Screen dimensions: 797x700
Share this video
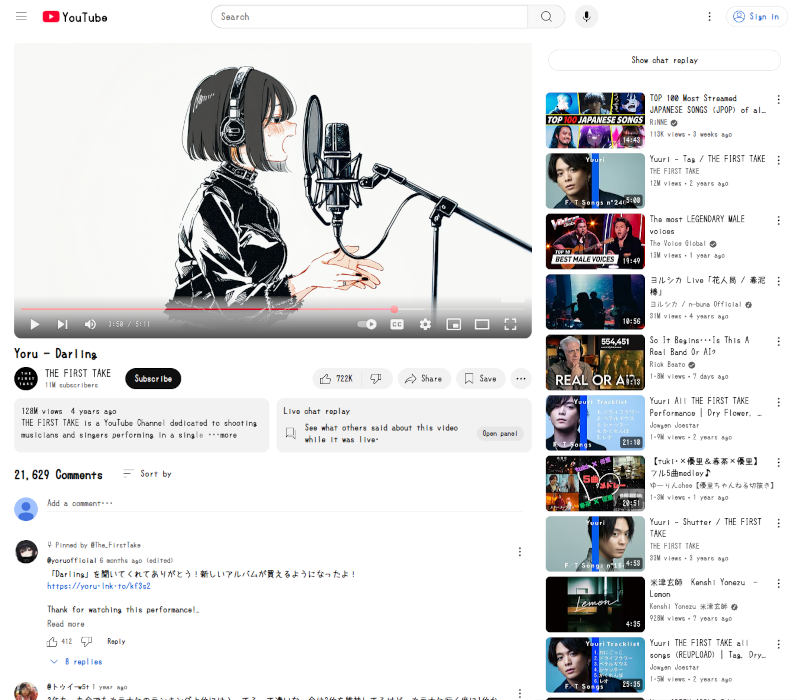[x=424, y=379]
